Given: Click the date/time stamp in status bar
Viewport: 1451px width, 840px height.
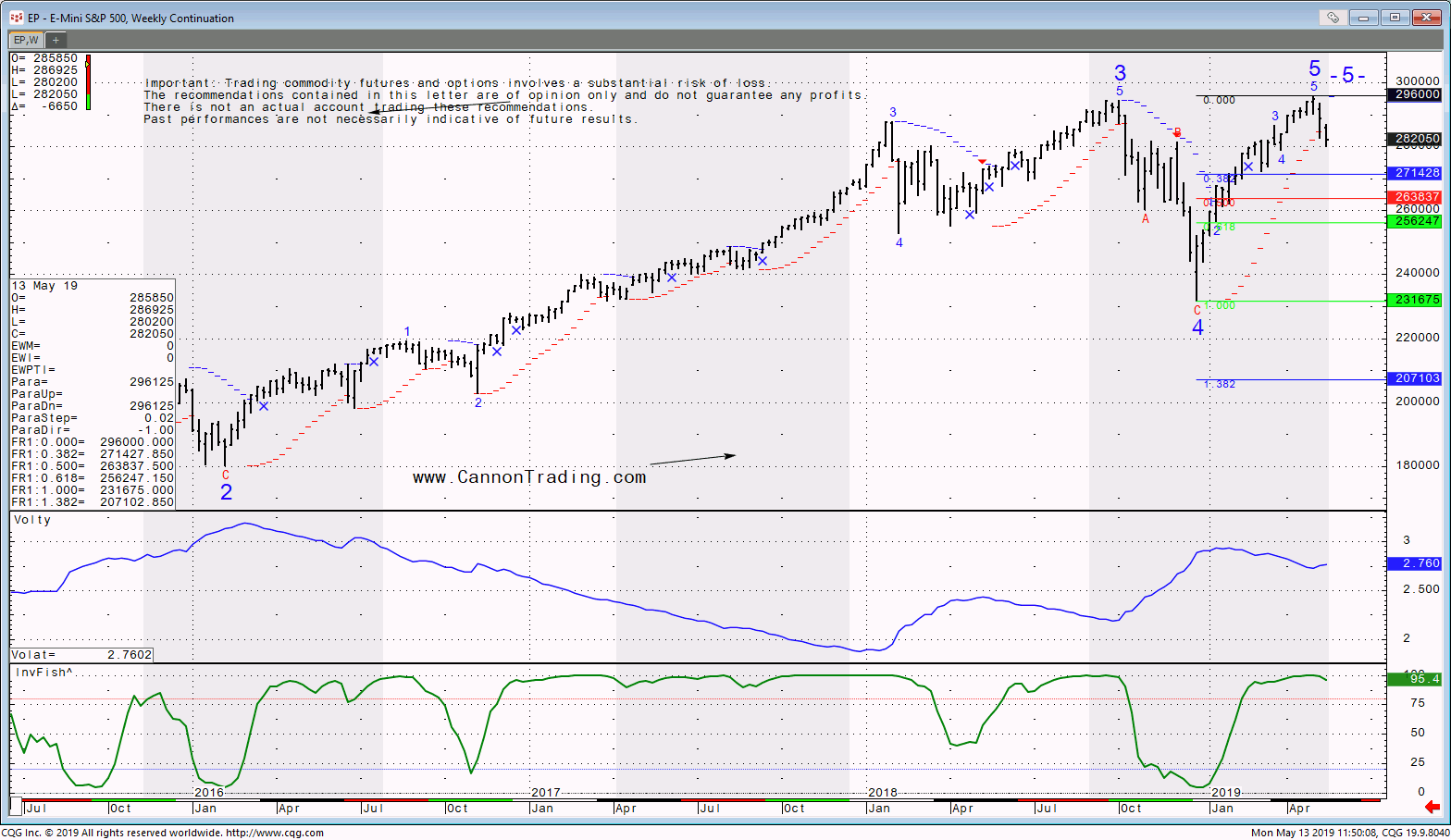Looking at the screenshot, I should pos(1312,833).
